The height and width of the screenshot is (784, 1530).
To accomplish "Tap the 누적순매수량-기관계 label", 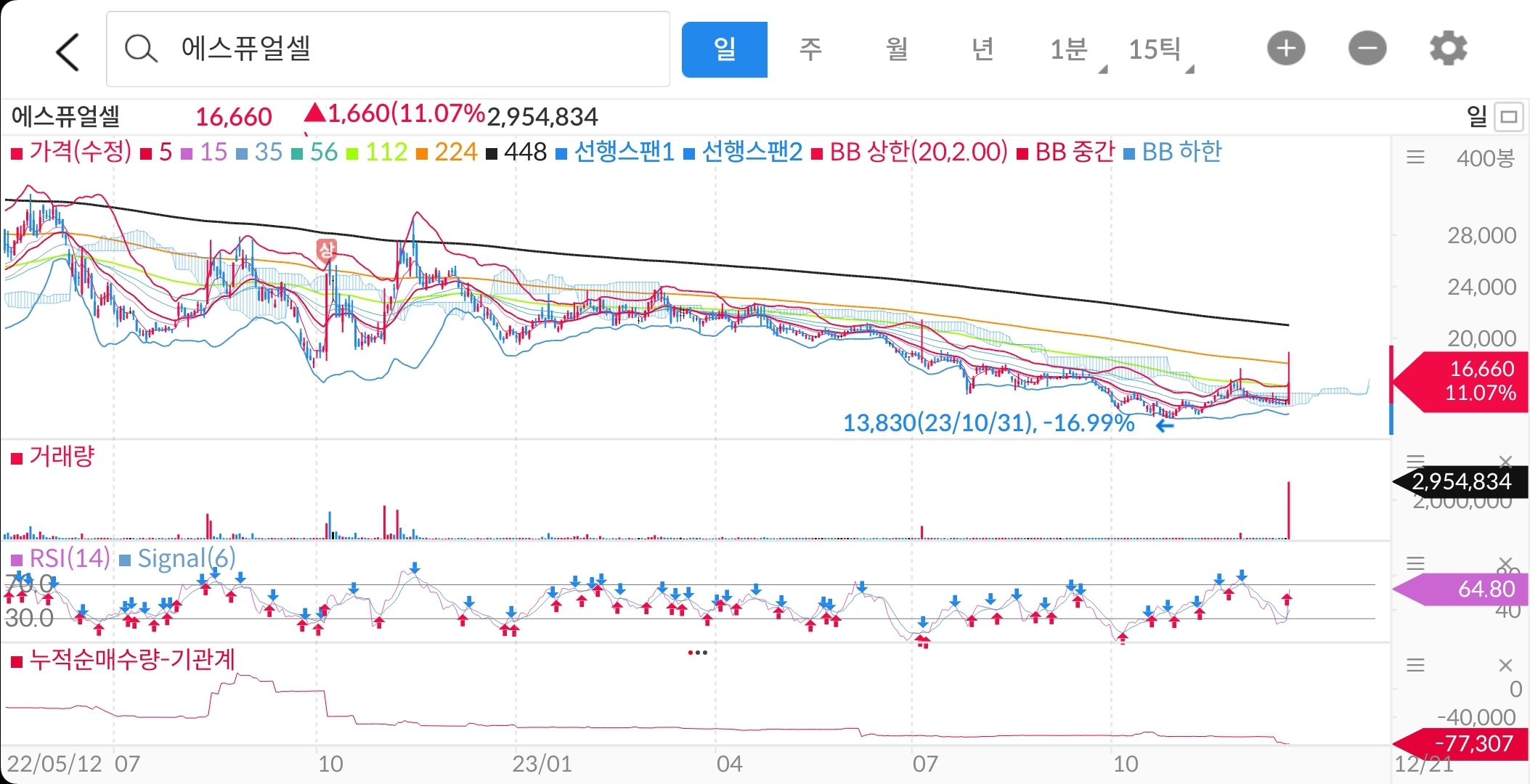I will click(123, 660).
